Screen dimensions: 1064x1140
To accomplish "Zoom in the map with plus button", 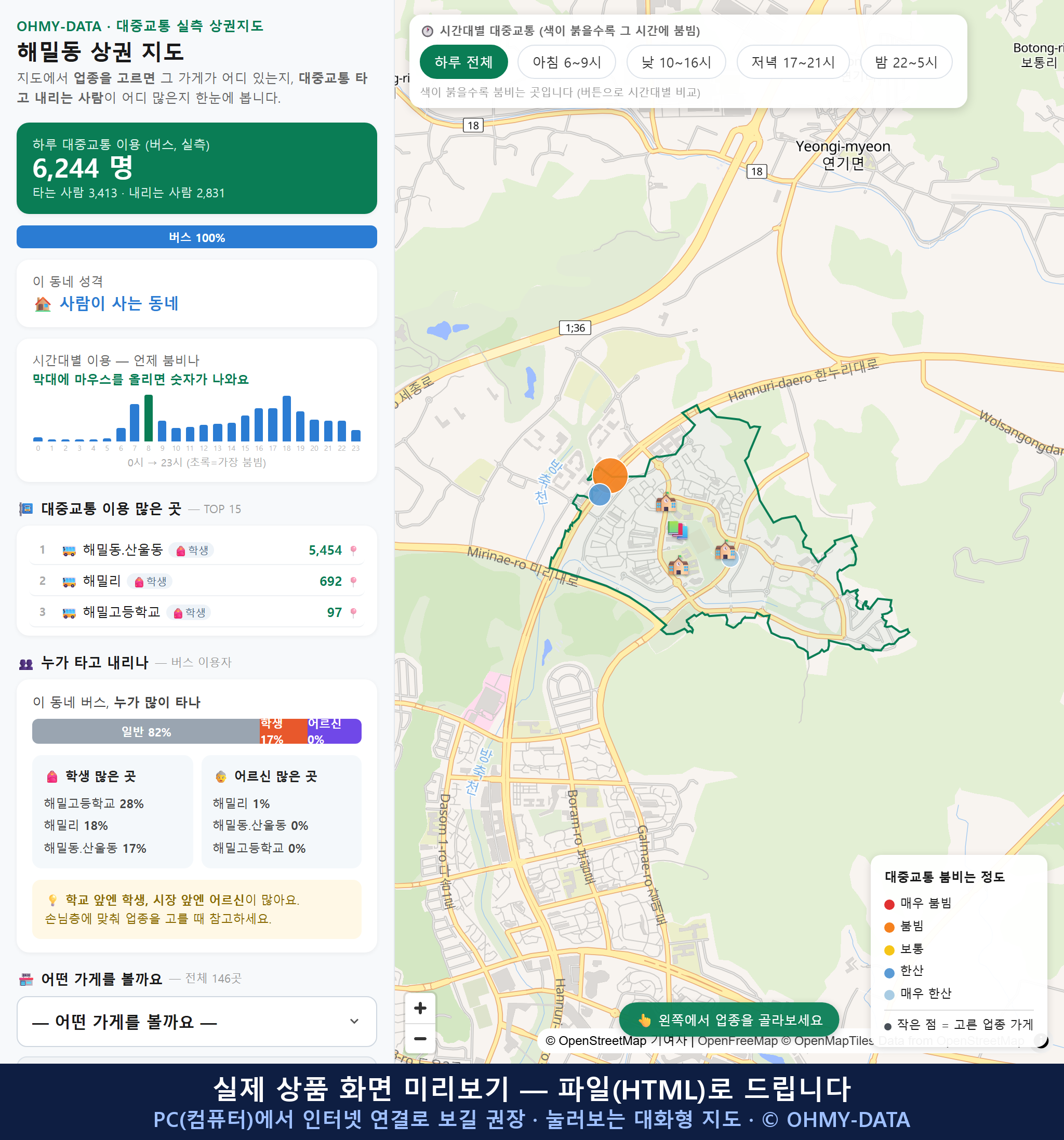I will coord(420,1008).
